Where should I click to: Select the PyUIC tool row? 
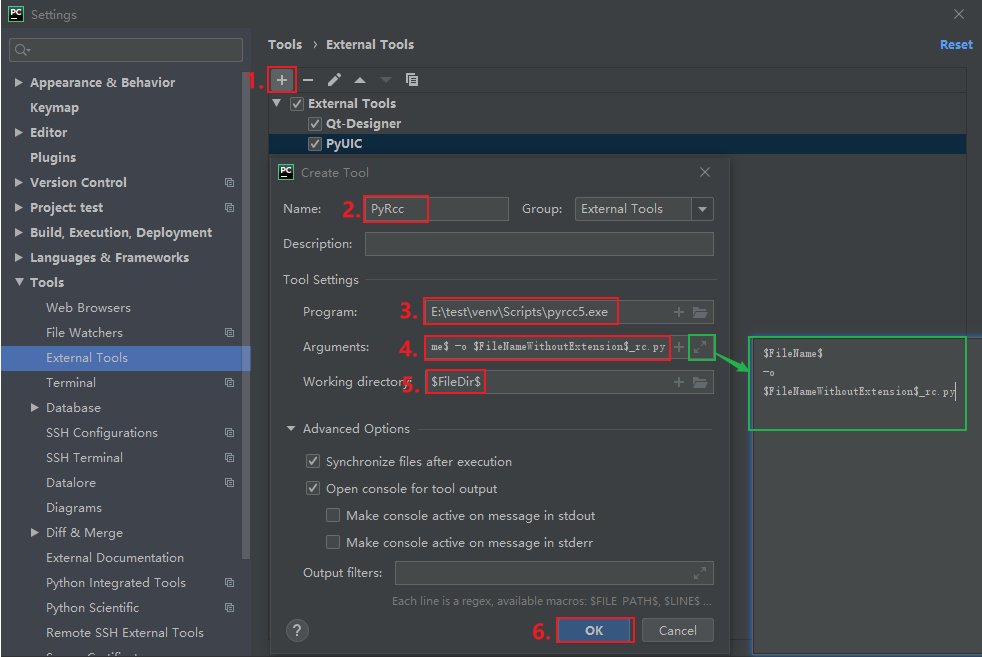click(x=618, y=144)
